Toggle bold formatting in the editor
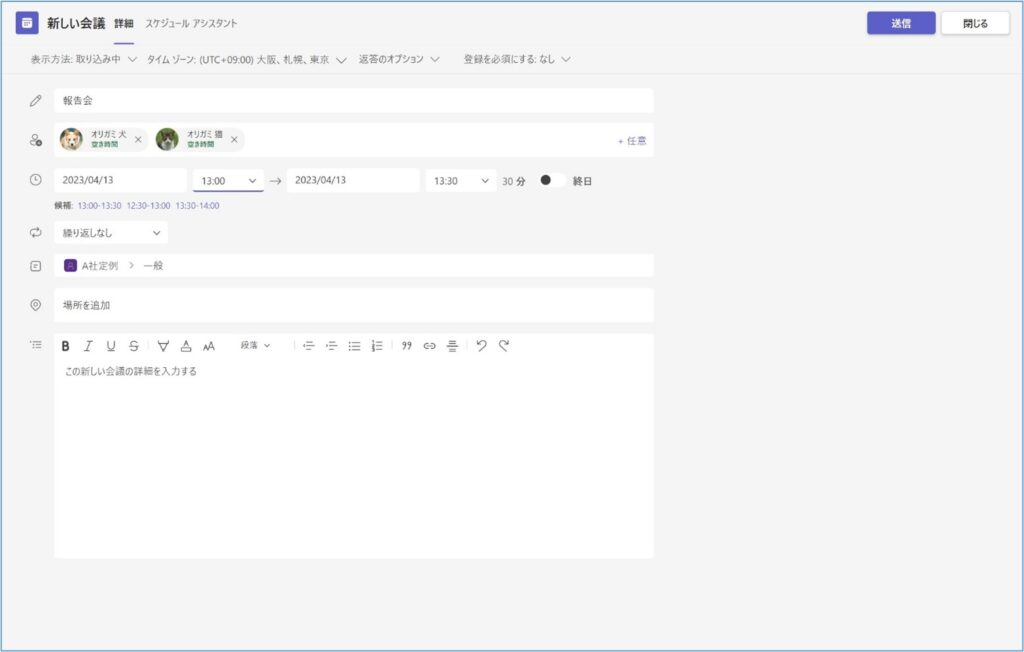 (x=66, y=346)
